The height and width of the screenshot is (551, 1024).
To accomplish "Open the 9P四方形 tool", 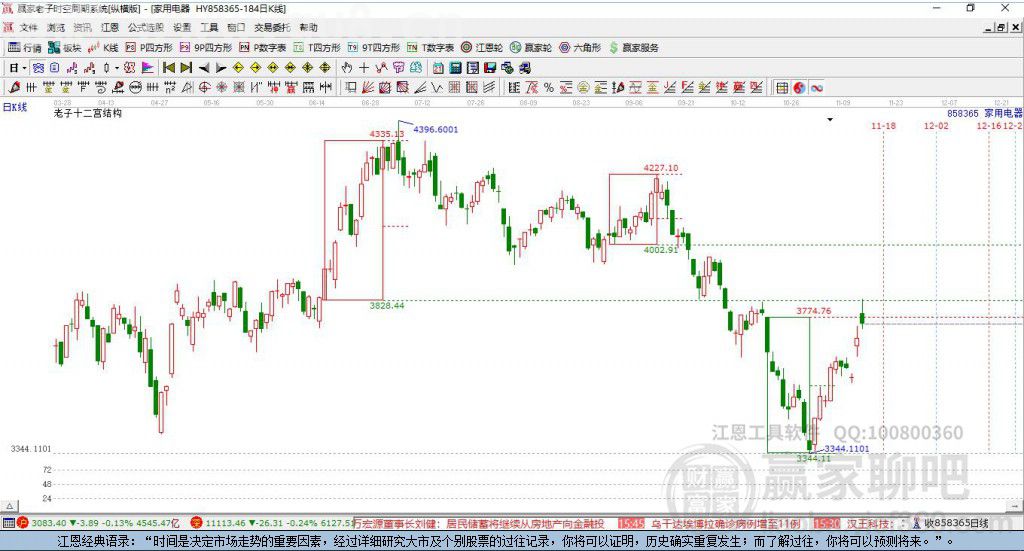I will (x=206, y=48).
